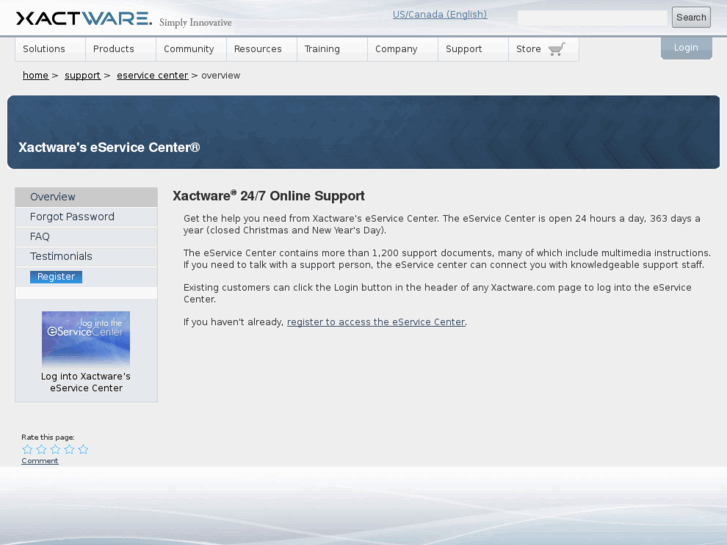Open the Store menu label
The height and width of the screenshot is (545, 727).
[529, 49]
